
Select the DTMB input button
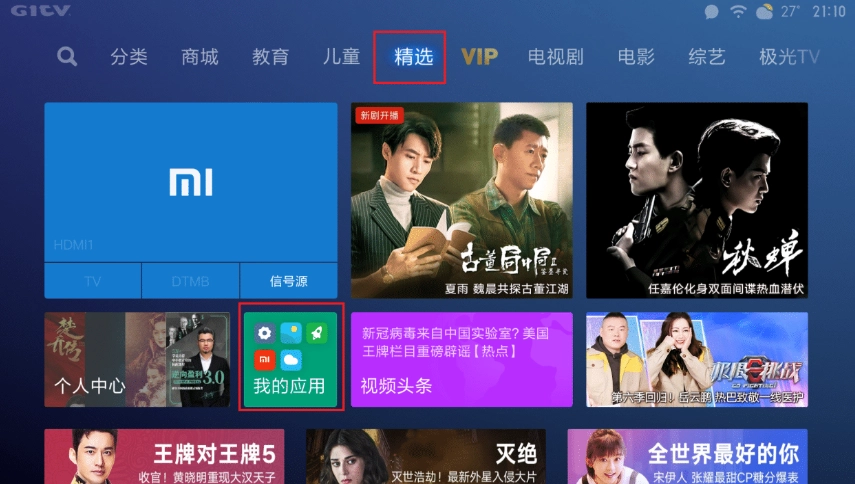(x=190, y=281)
